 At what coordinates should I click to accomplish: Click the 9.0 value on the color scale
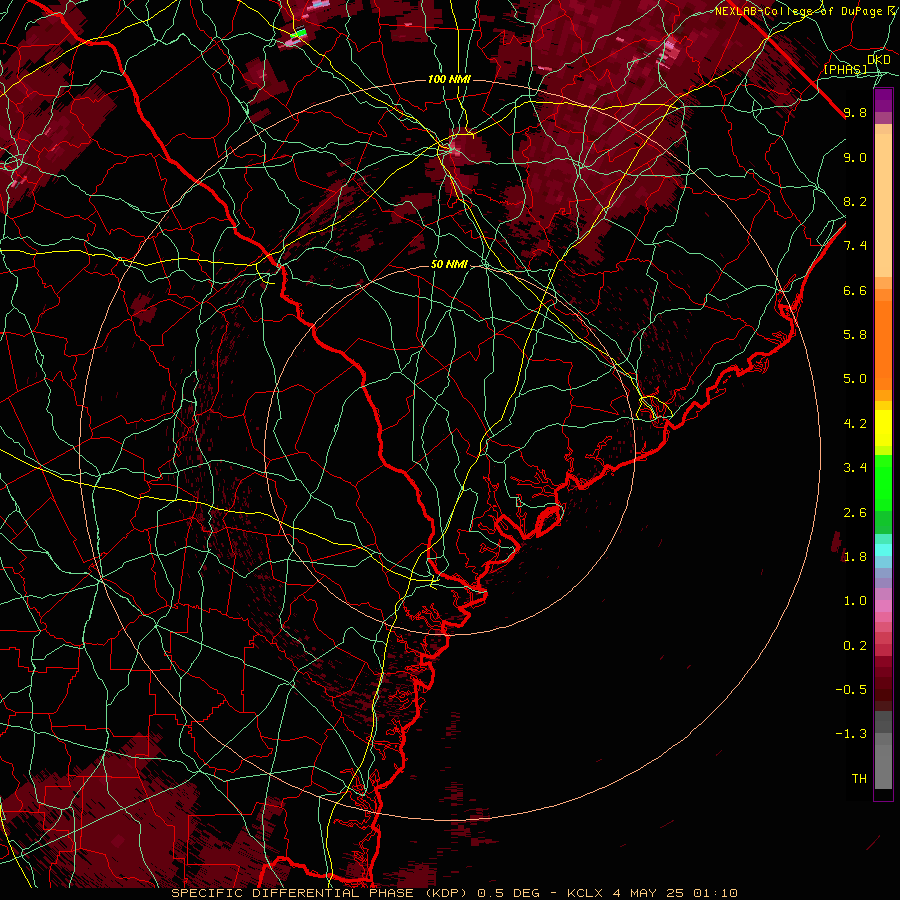(855, 157)
